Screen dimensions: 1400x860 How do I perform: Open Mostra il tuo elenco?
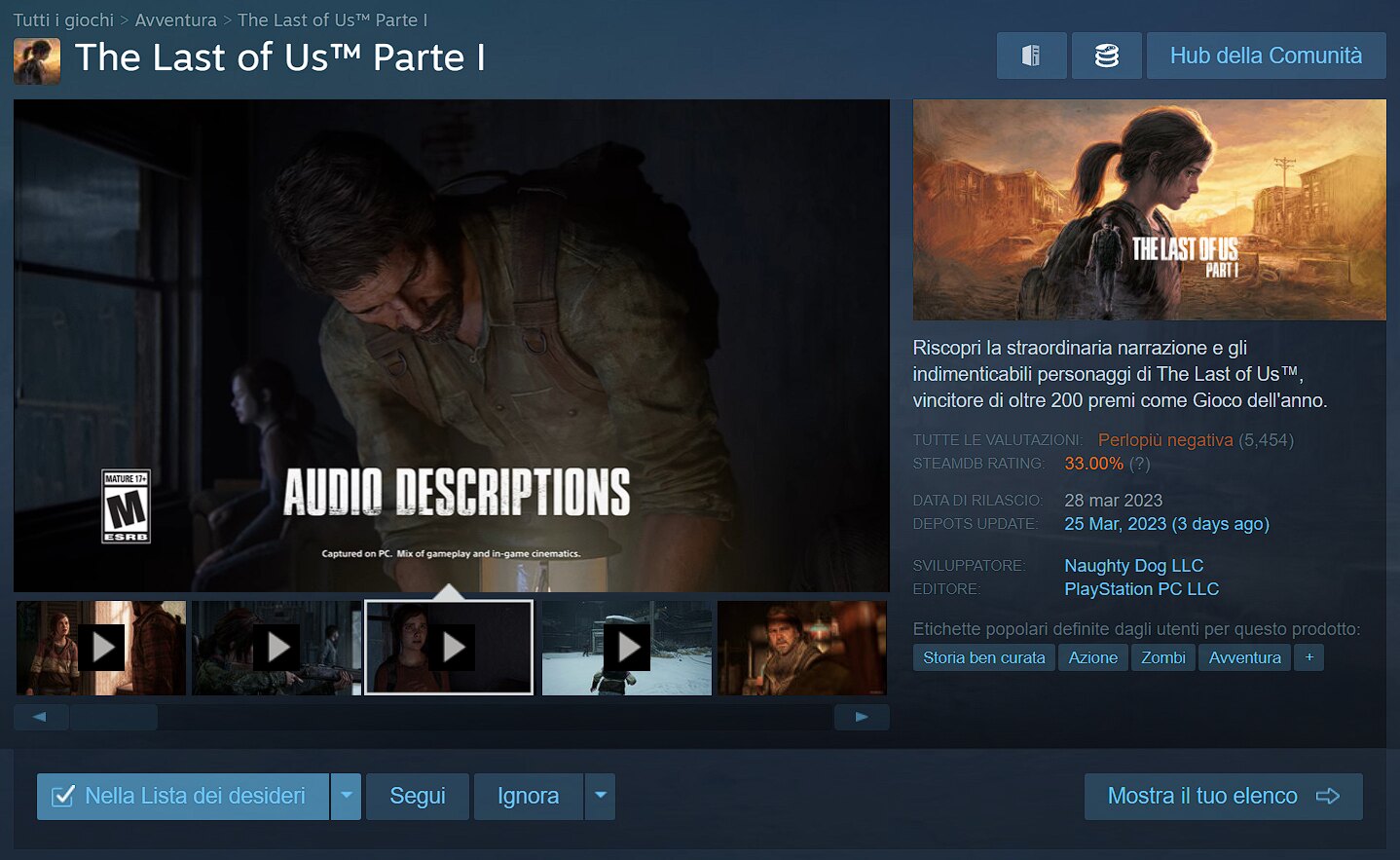[1224, 797]
